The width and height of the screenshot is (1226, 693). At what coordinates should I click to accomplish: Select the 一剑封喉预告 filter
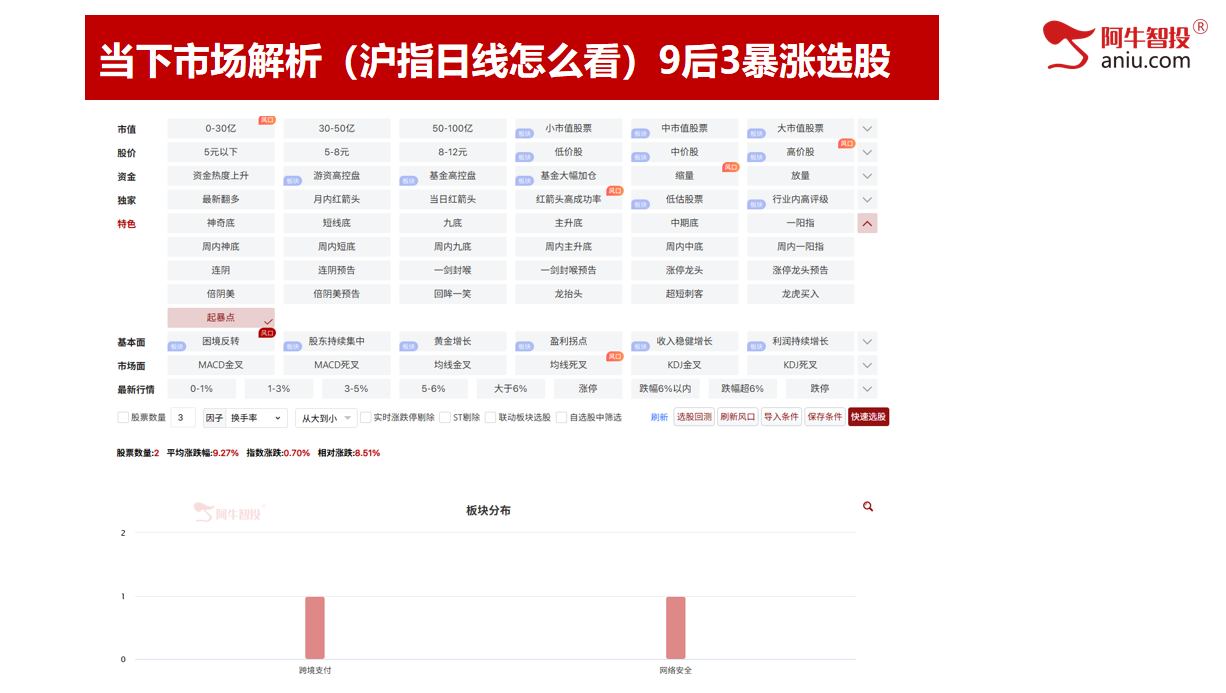tap(569, 270)
